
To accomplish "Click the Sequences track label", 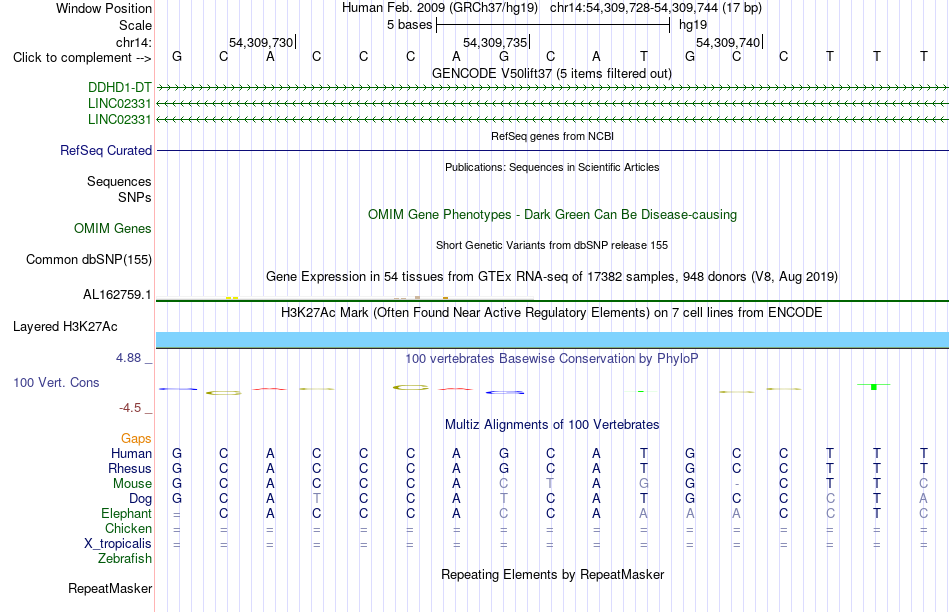I will 119,181.
